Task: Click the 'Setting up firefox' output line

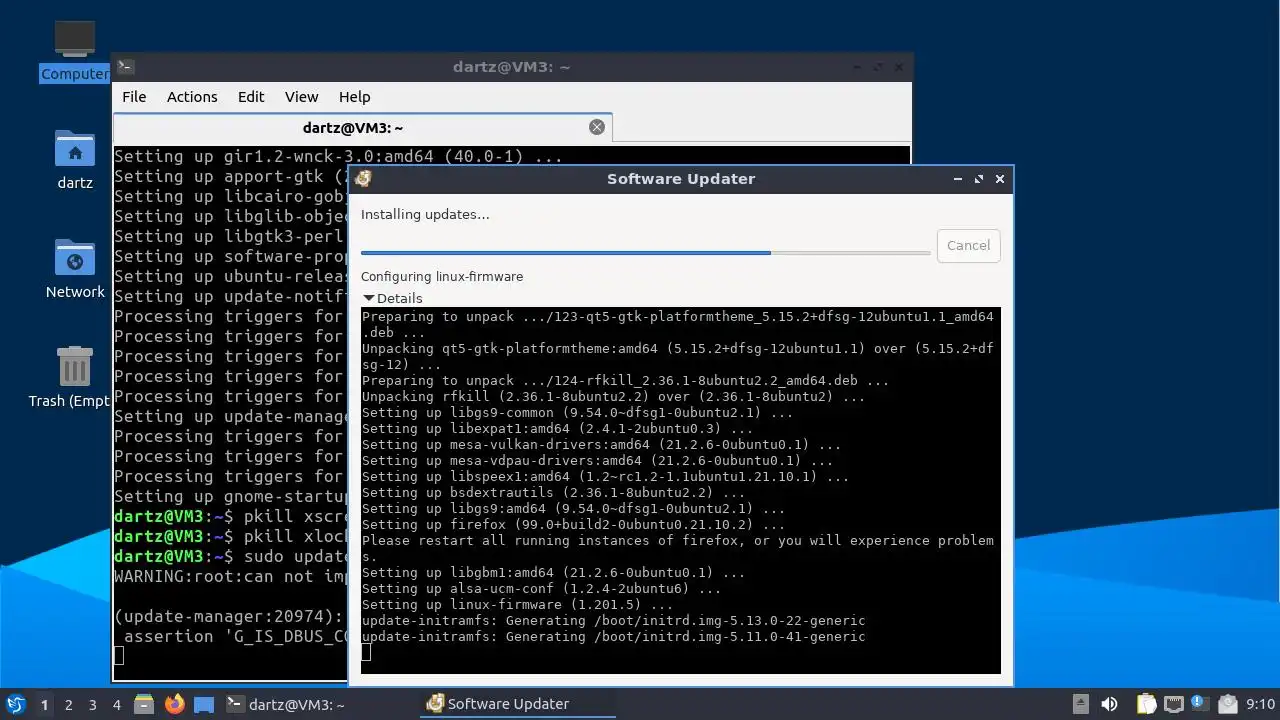Action: [x=573, y=524]
